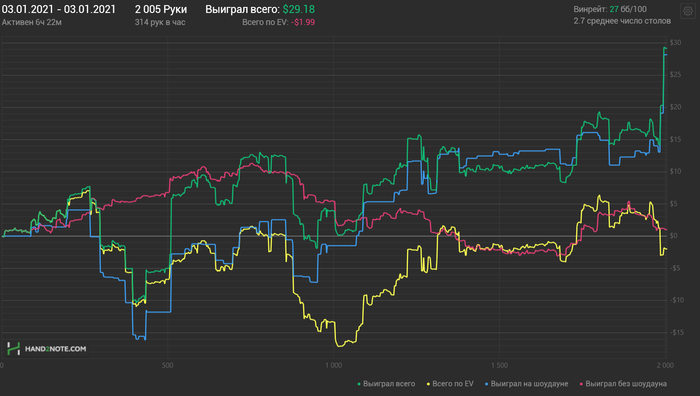Toggle the green 'Выиграл всего' legend series
700x396 pixels.
386,384
